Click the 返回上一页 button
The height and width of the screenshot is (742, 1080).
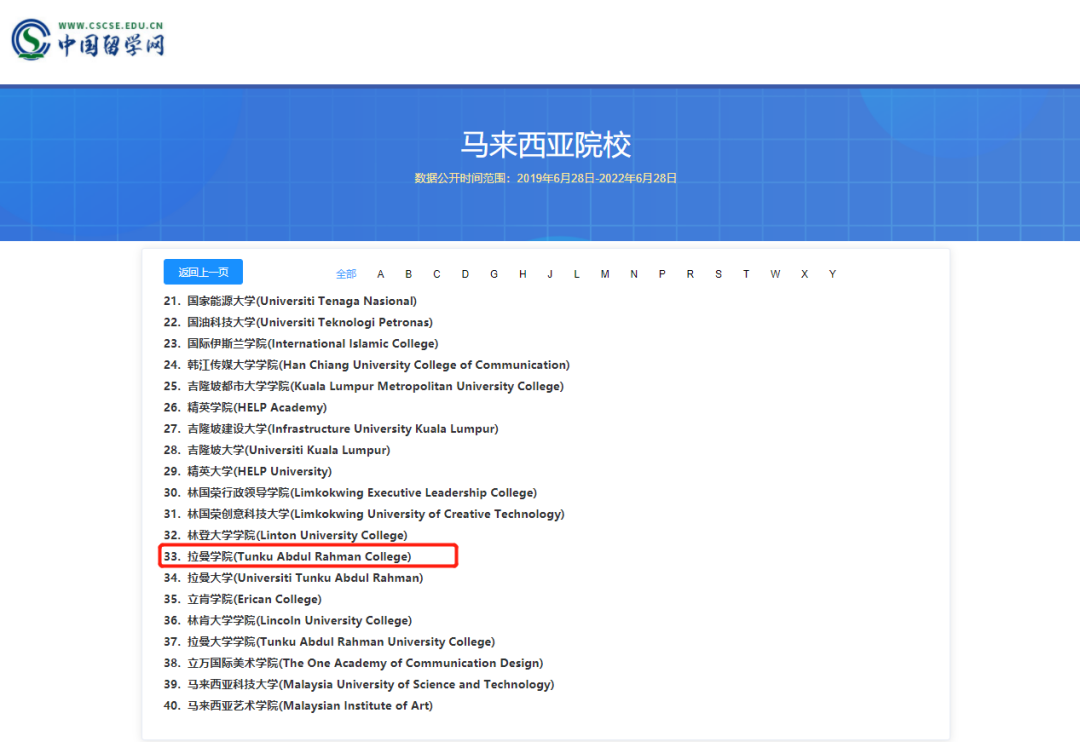click(203, 272)
